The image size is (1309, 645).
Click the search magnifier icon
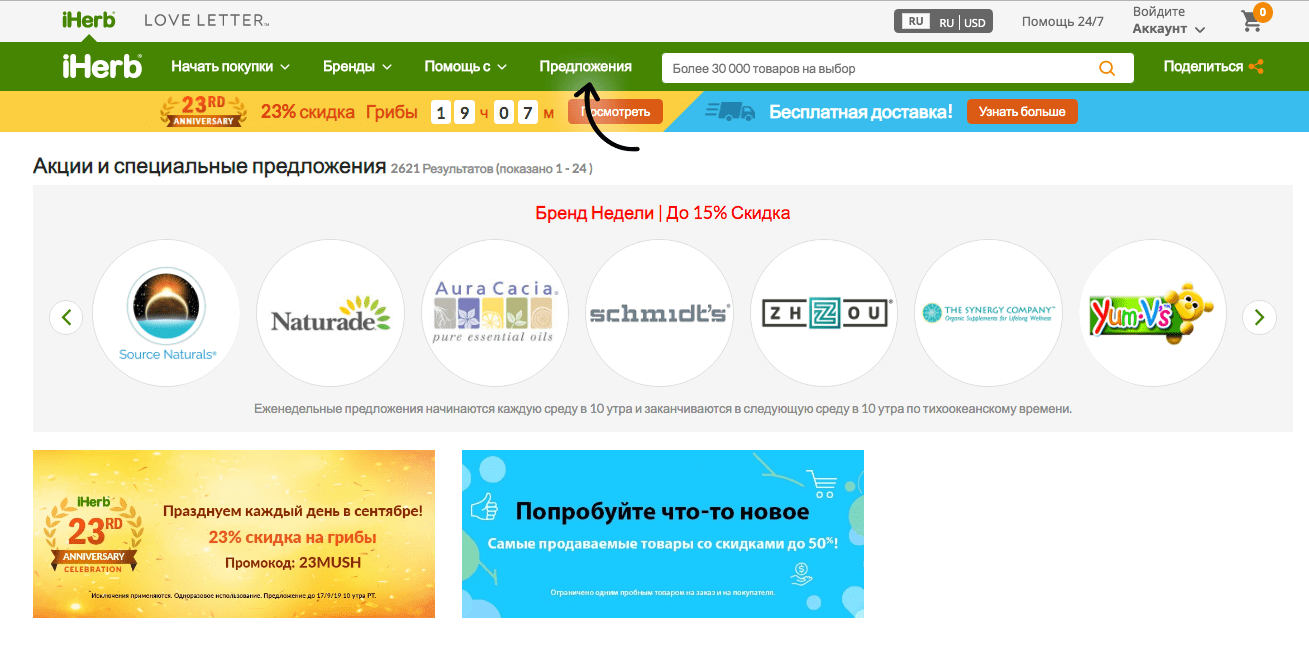coord(1107,68)
